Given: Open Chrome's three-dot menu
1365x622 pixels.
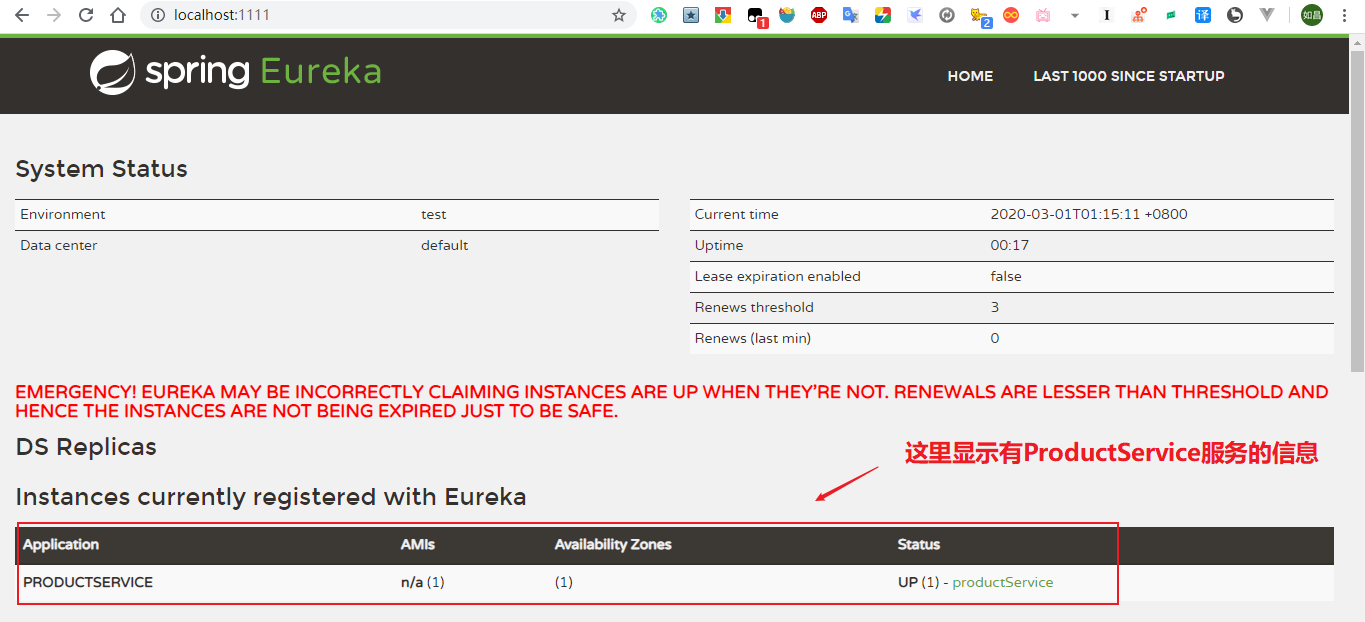Looking at the screenshot, I should point(1345,15).
